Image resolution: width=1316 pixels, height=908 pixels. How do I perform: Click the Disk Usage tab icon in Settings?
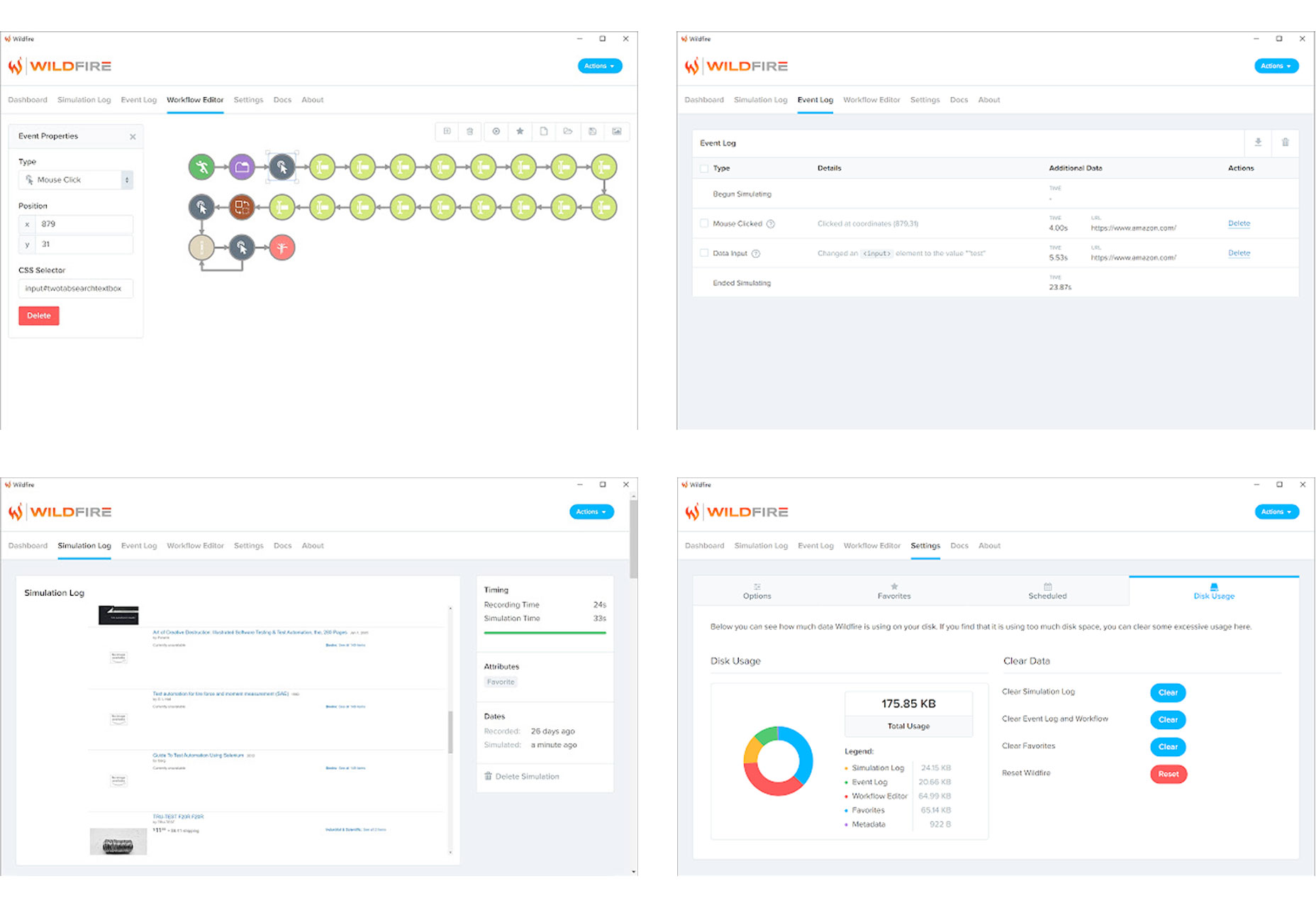[x=1214, y=587]
